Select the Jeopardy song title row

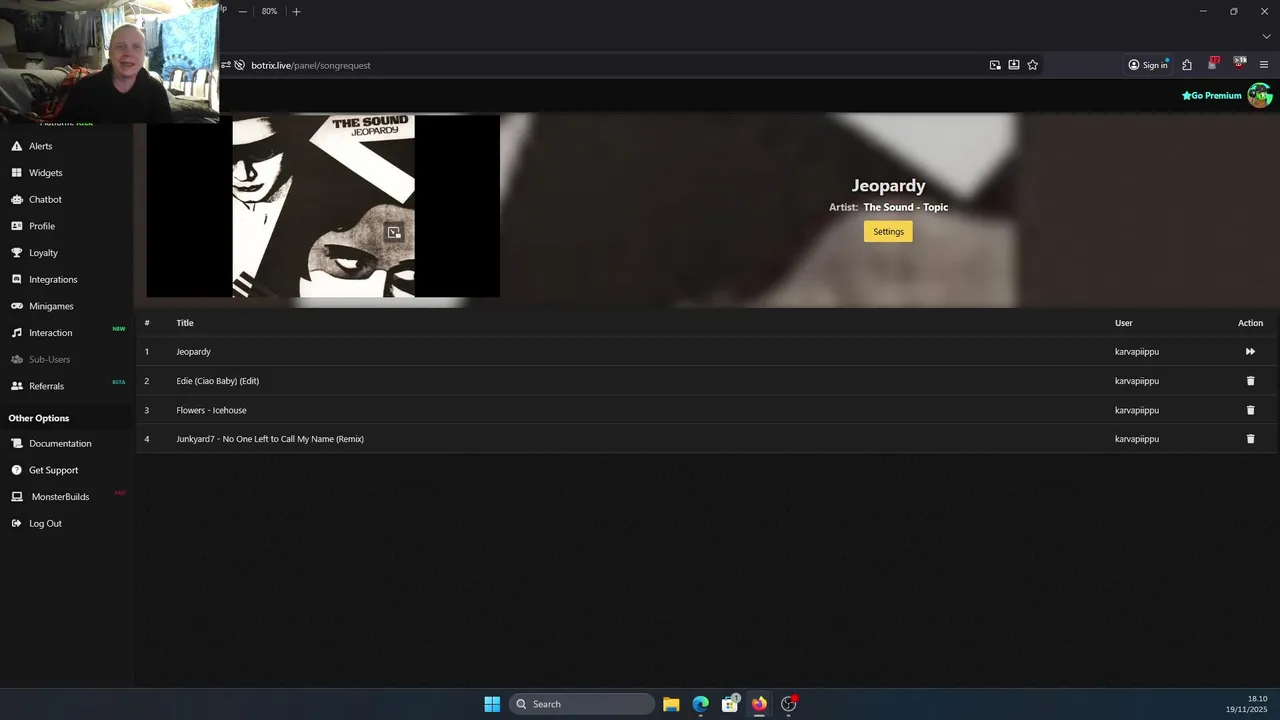click(x=708, y=352)
